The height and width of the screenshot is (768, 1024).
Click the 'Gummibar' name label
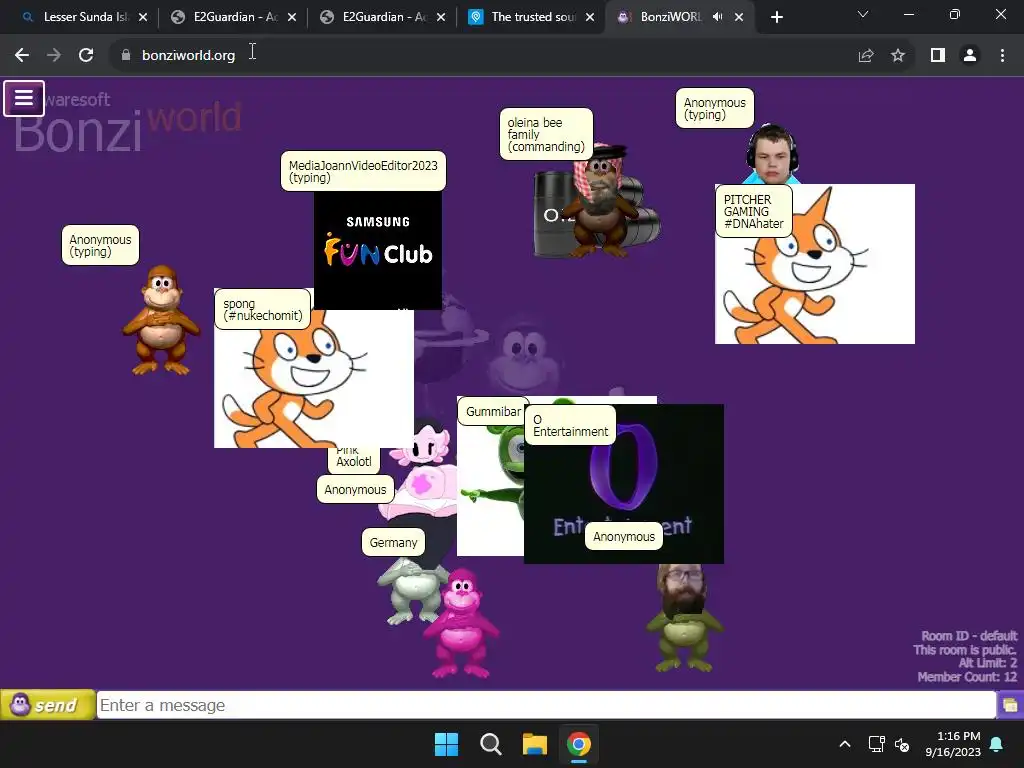493,411
